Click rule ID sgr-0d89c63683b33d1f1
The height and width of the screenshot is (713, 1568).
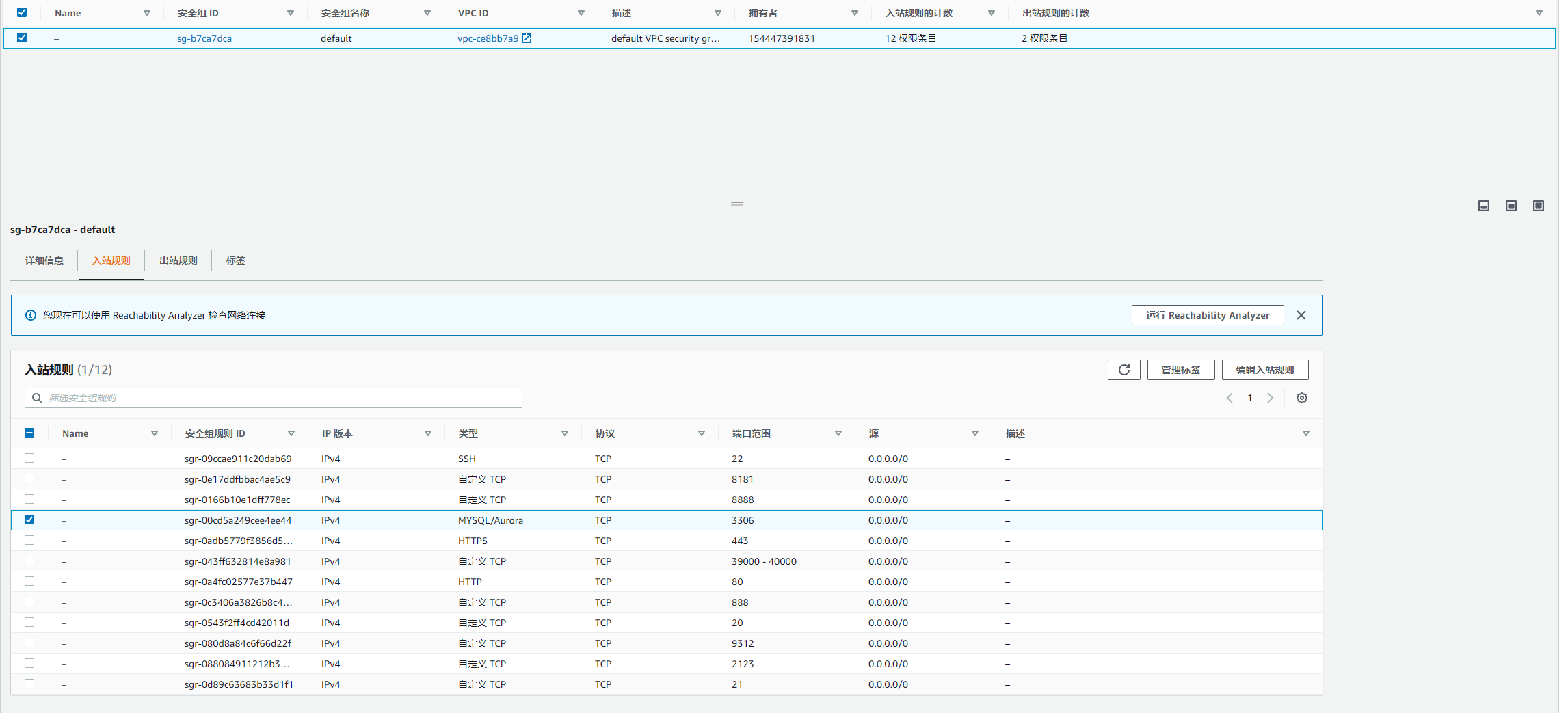(239, 684)
